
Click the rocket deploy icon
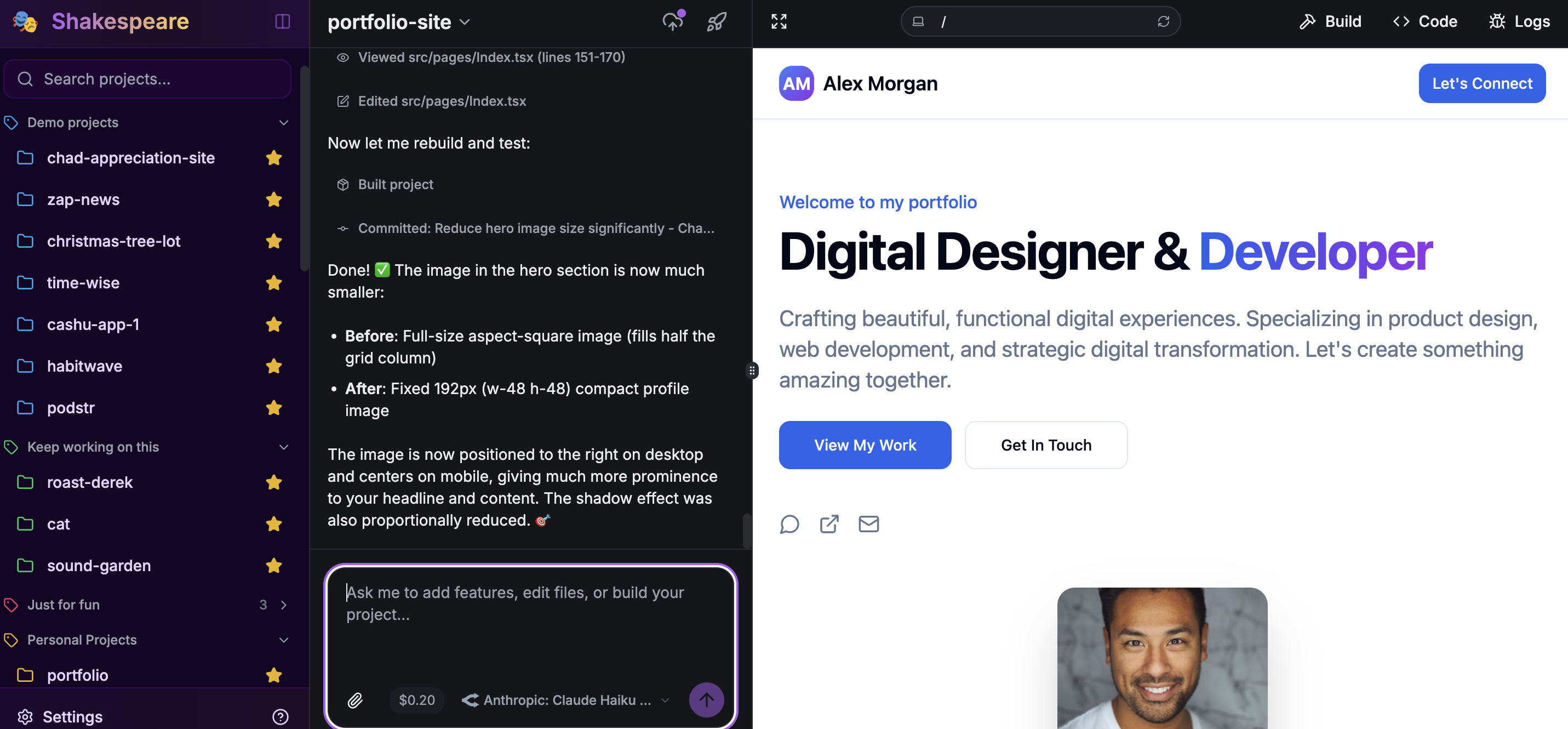pos(717,21)
